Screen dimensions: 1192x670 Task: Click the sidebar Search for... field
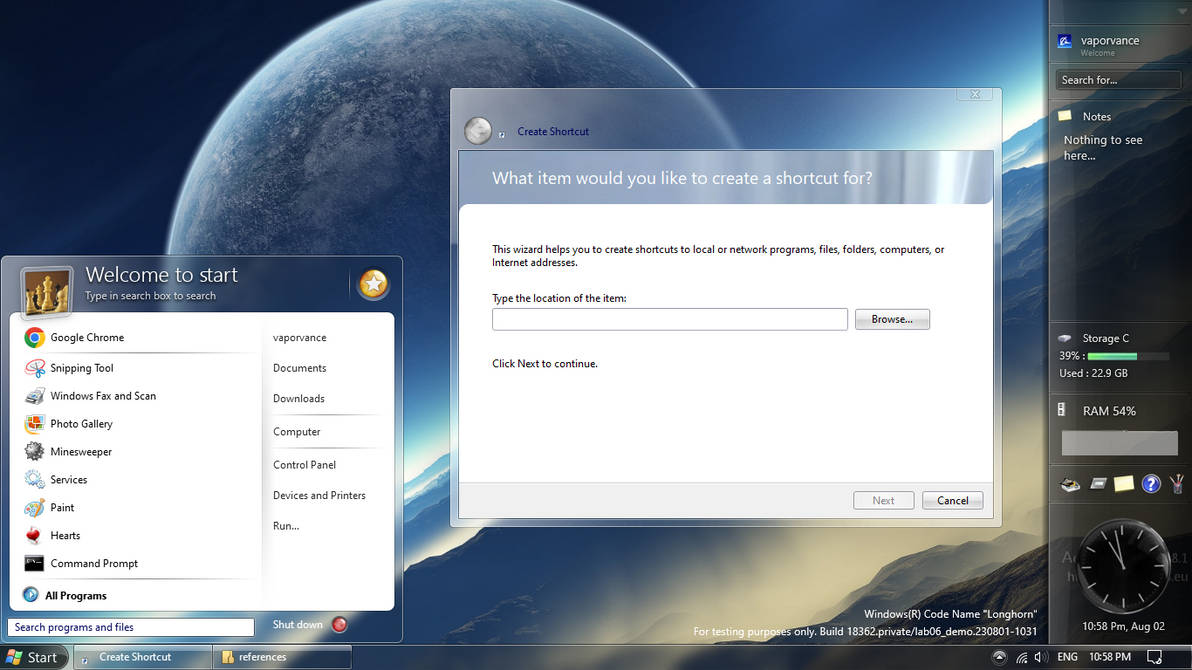tap(1118, 80)
